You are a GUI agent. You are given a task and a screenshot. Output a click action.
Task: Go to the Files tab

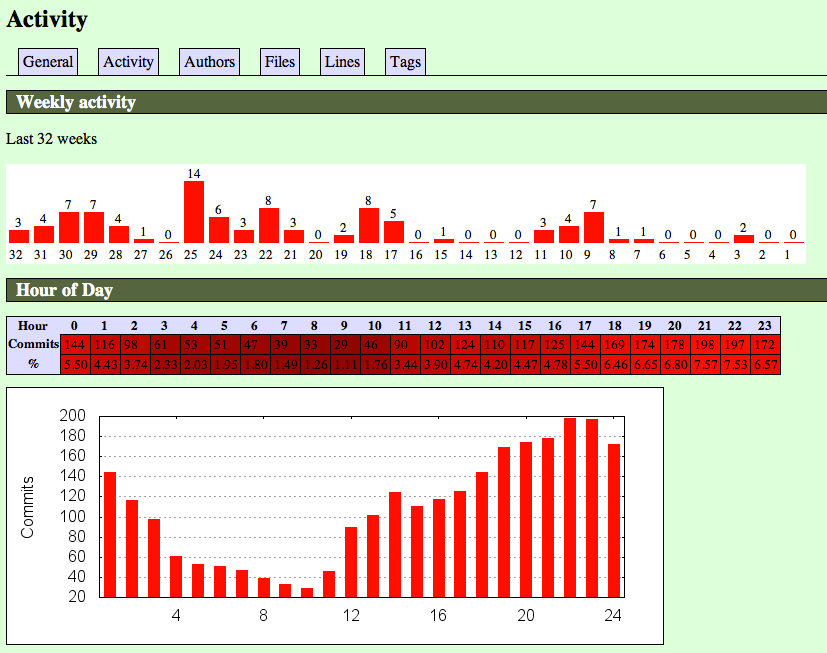[280, 62]
